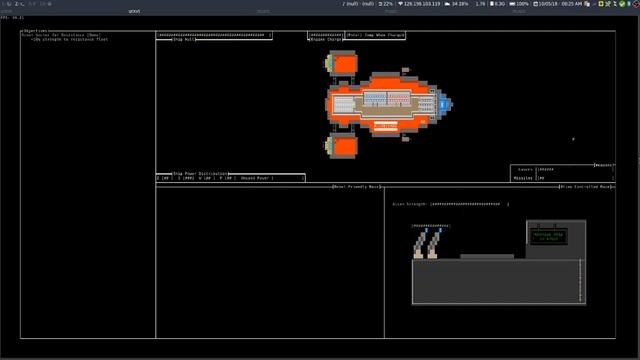Image resolution: width=640 pixels, height=360 pixels.
Task: Click the 'Scout Sector for Resistance' objective line
Action: click(x=61, y=35)
